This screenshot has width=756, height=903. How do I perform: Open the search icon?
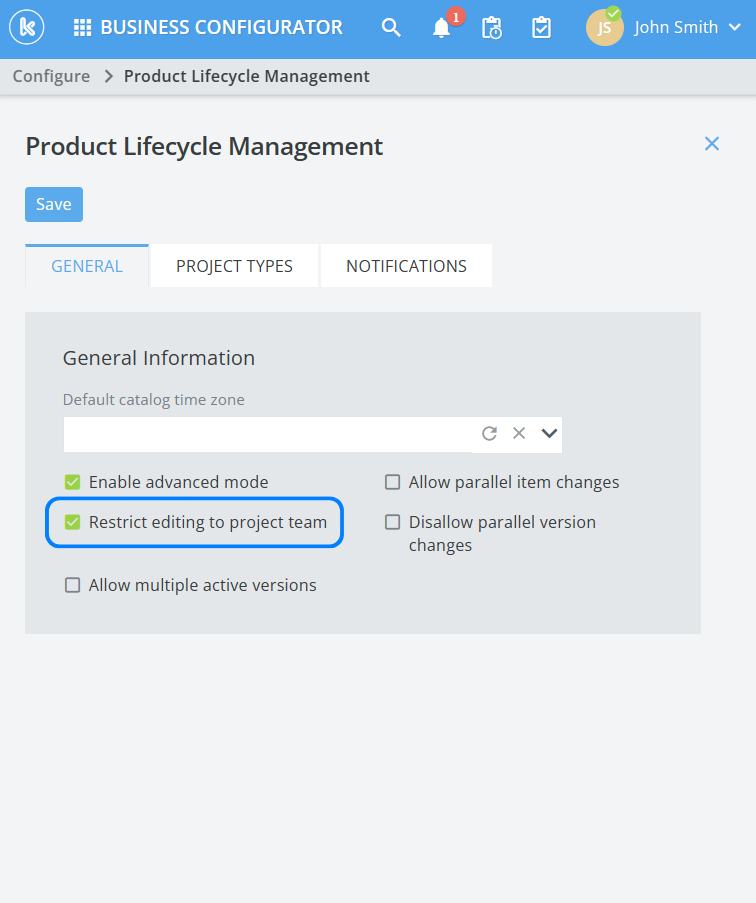tap(392, 28)
